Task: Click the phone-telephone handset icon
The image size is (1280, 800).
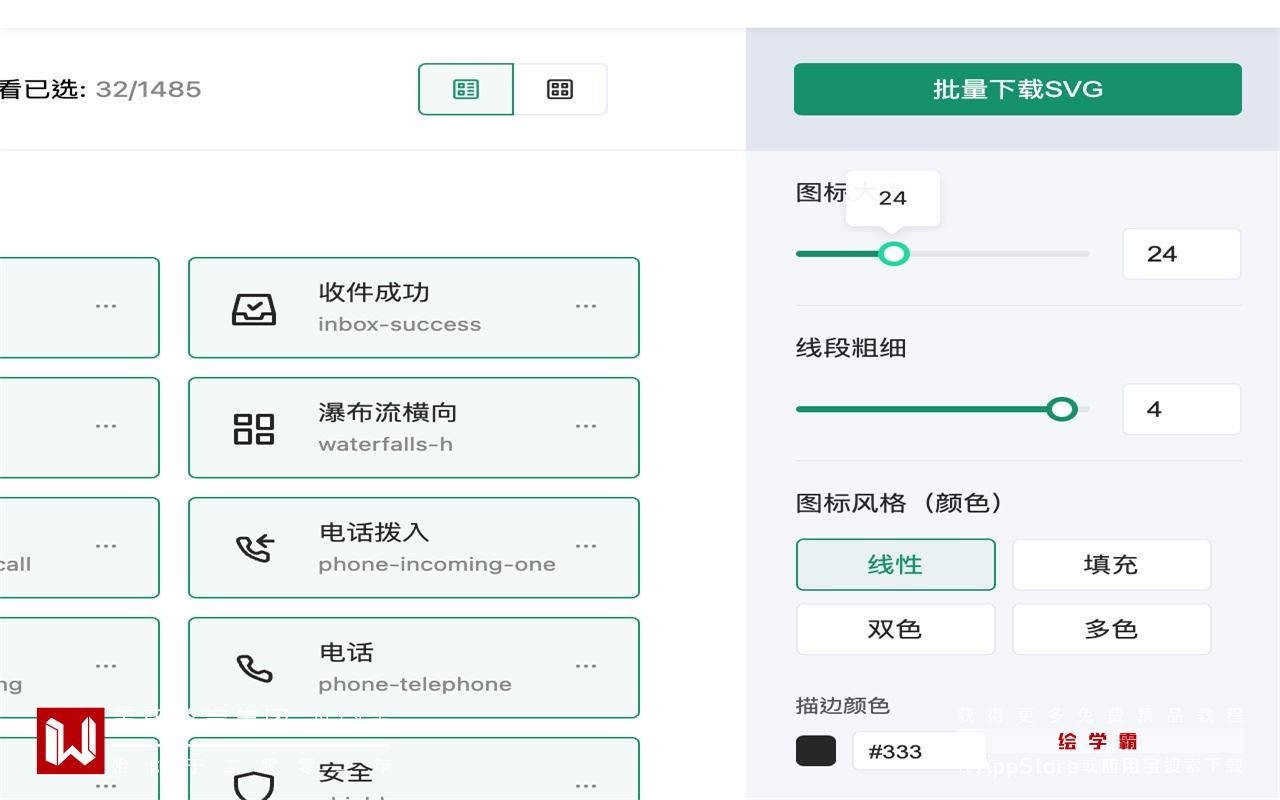Action: click(x=254, y=668)
